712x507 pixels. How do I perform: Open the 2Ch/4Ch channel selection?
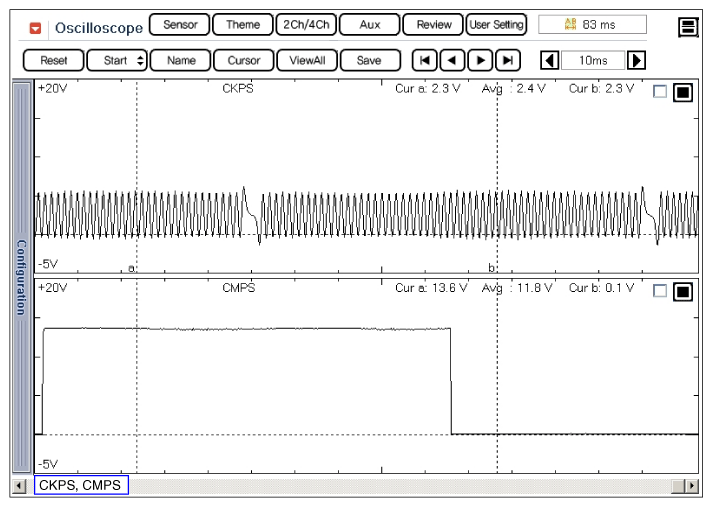pyautogui.click(x=306, y=25)
